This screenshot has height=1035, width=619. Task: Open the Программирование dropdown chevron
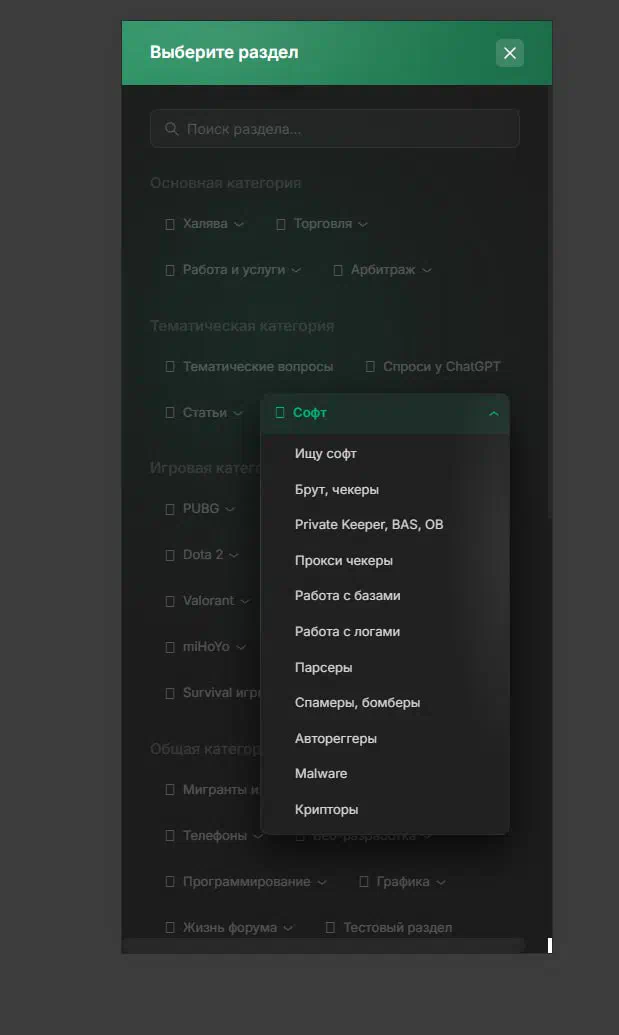[322, 882]
